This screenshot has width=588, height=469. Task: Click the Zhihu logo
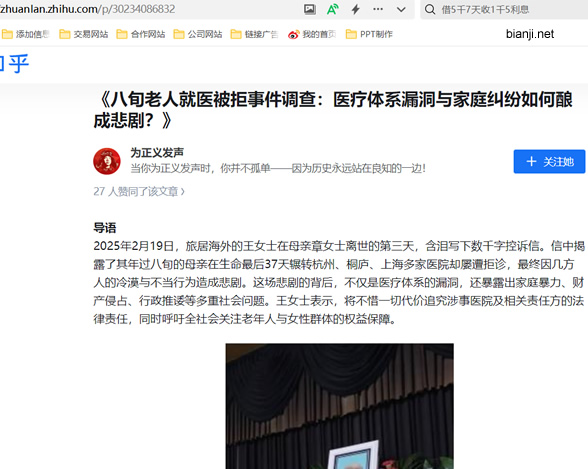coord(14,64)
